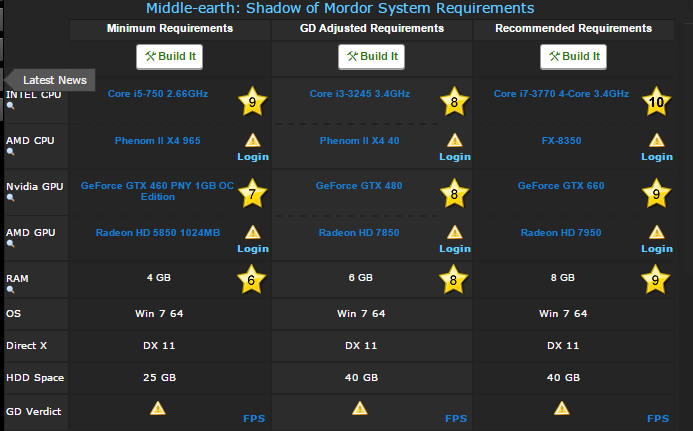Click the magnifier icon under AMD GPU
The height and width of the screenshot is (431, 693).
coord(11,244)
